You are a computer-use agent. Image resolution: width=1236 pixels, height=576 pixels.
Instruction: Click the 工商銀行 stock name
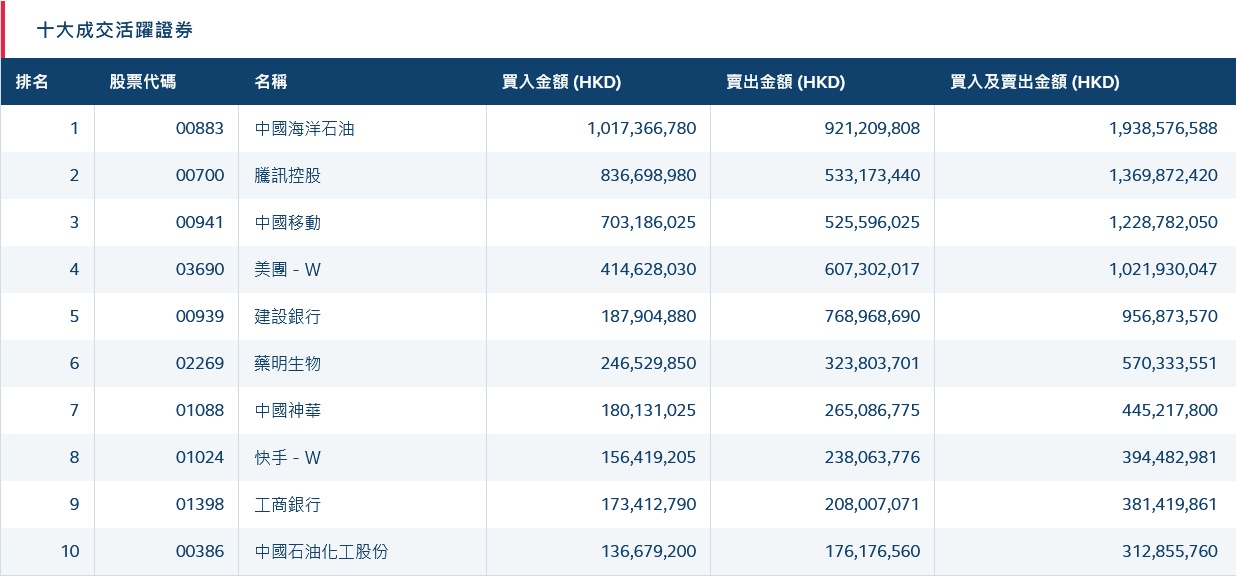pos(288,505)
